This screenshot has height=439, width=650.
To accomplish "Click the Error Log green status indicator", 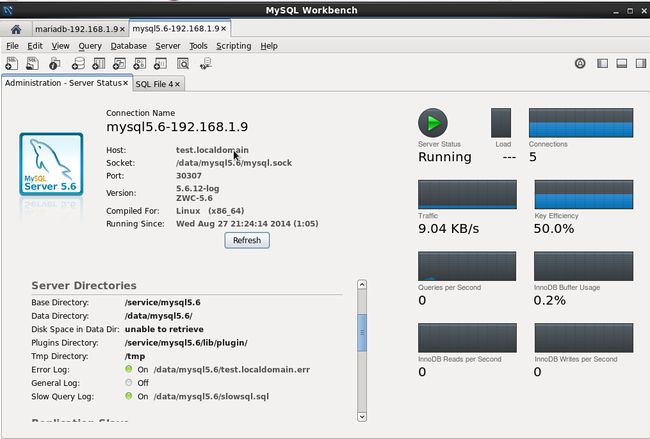I will [129, 369].
